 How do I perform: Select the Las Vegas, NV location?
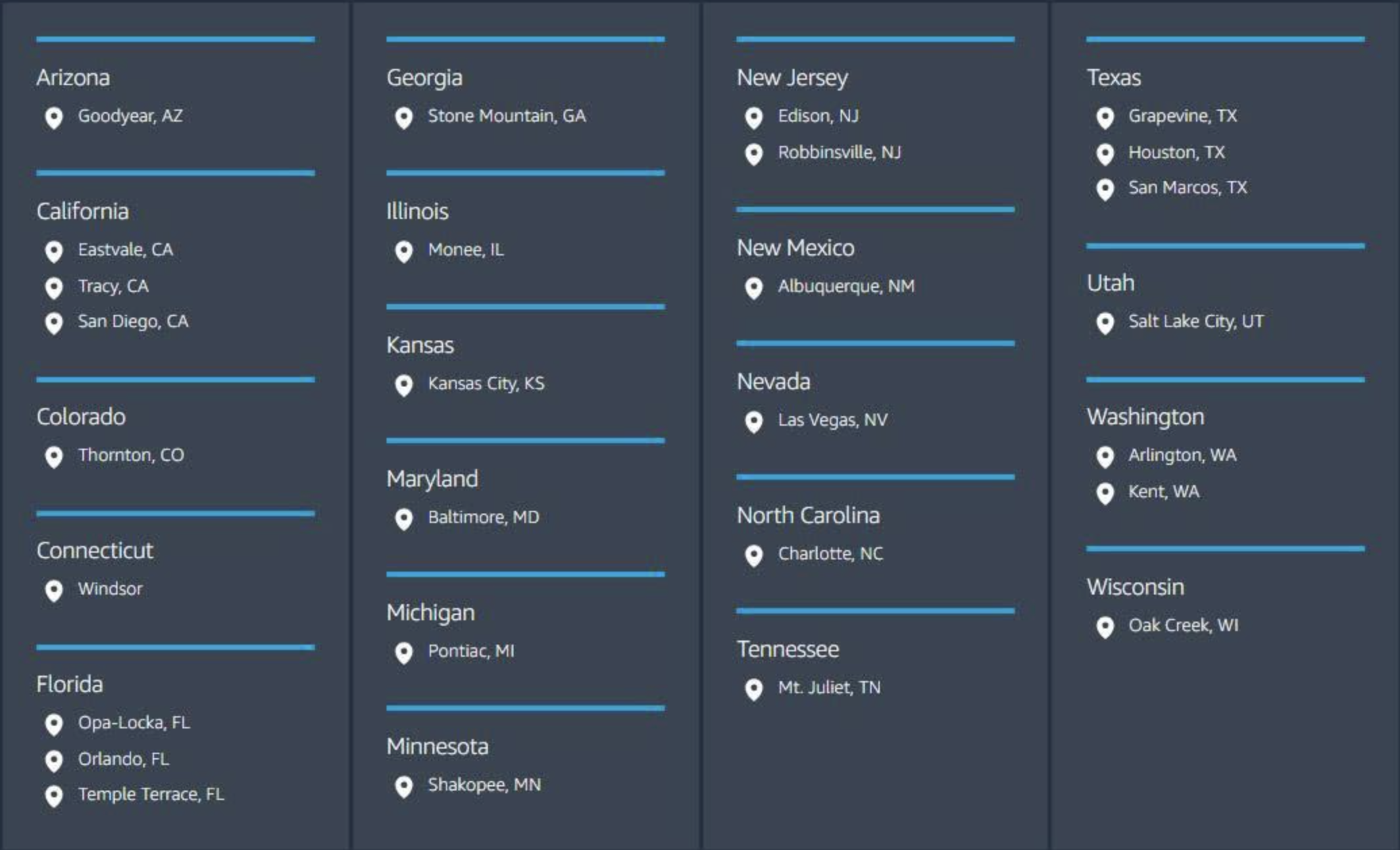point(832,420)
